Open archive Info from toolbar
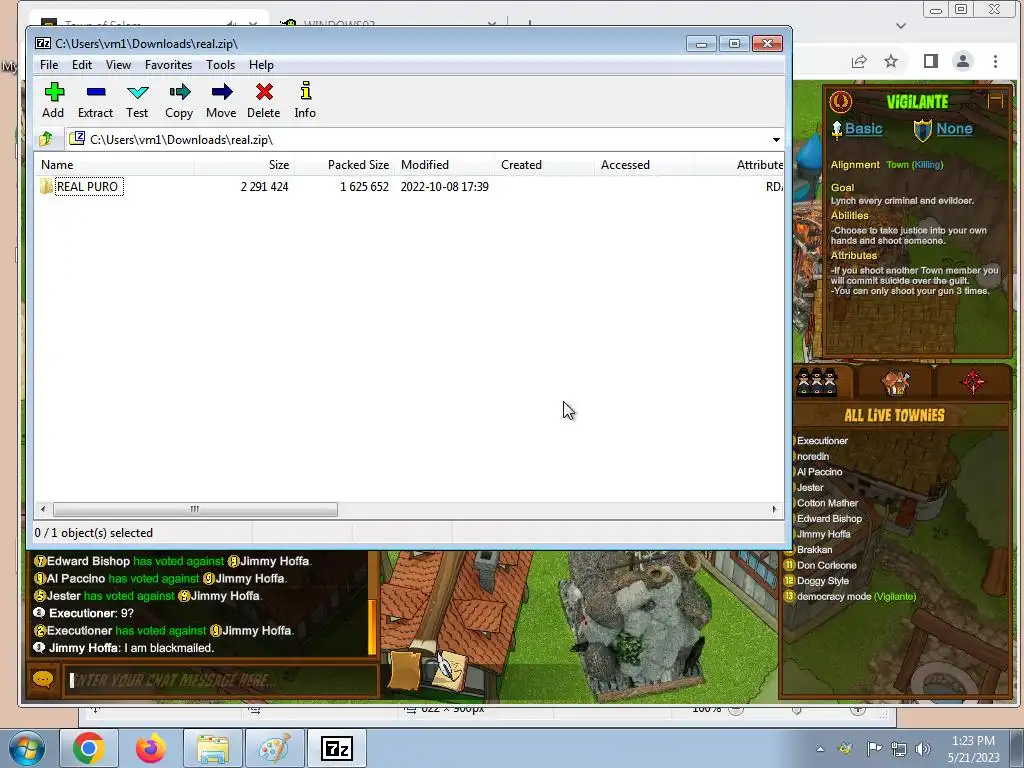Image resolution: width=1024 pixels, height=768 pixels. [305, 100]
